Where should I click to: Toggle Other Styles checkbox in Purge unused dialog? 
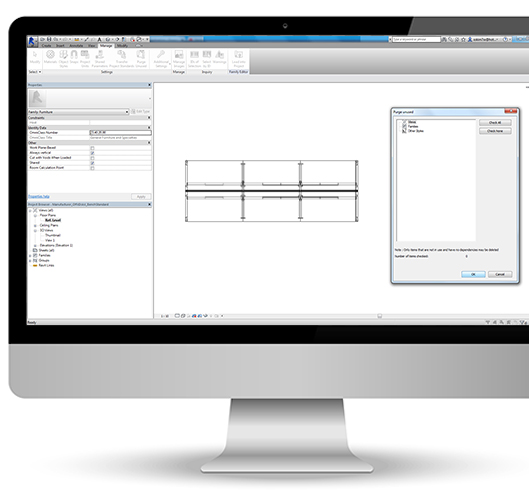(404, 131)
